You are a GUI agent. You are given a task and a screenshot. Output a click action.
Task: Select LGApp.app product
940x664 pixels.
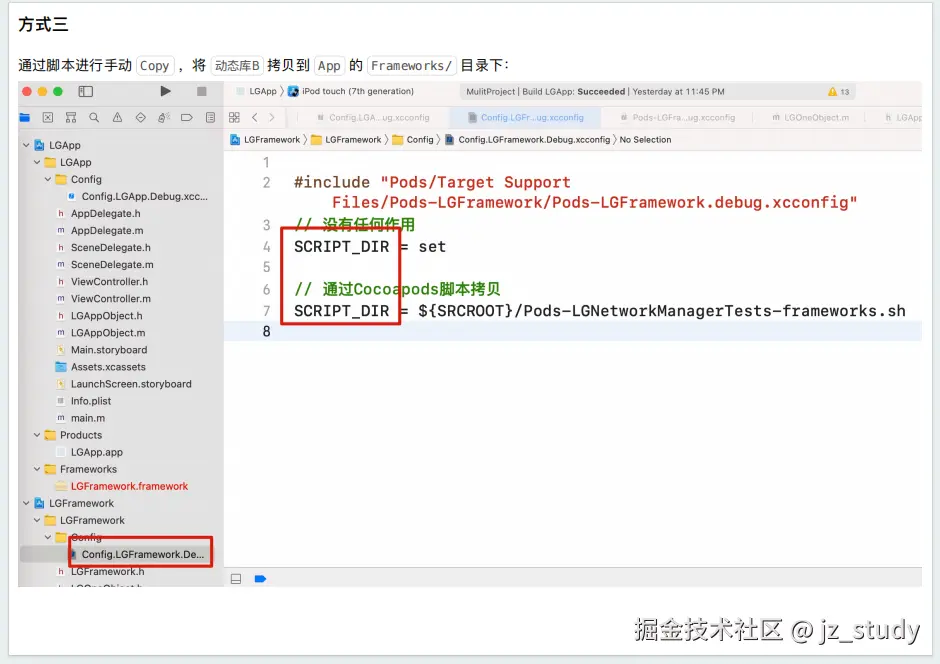click(x=89, y=452)
